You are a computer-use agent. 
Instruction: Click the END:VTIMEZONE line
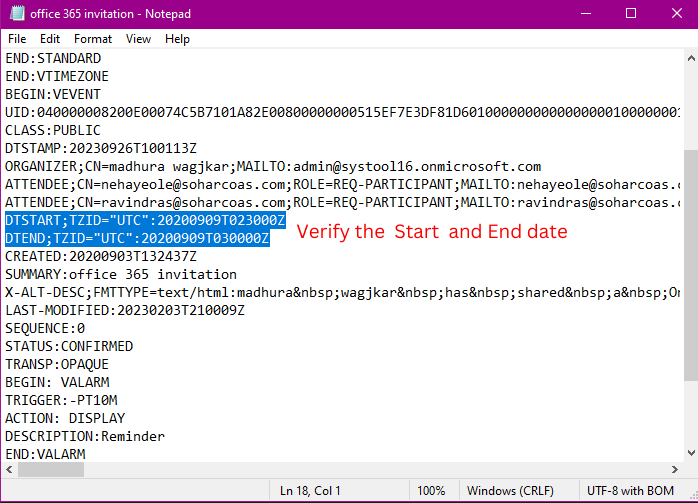(57, 76)
